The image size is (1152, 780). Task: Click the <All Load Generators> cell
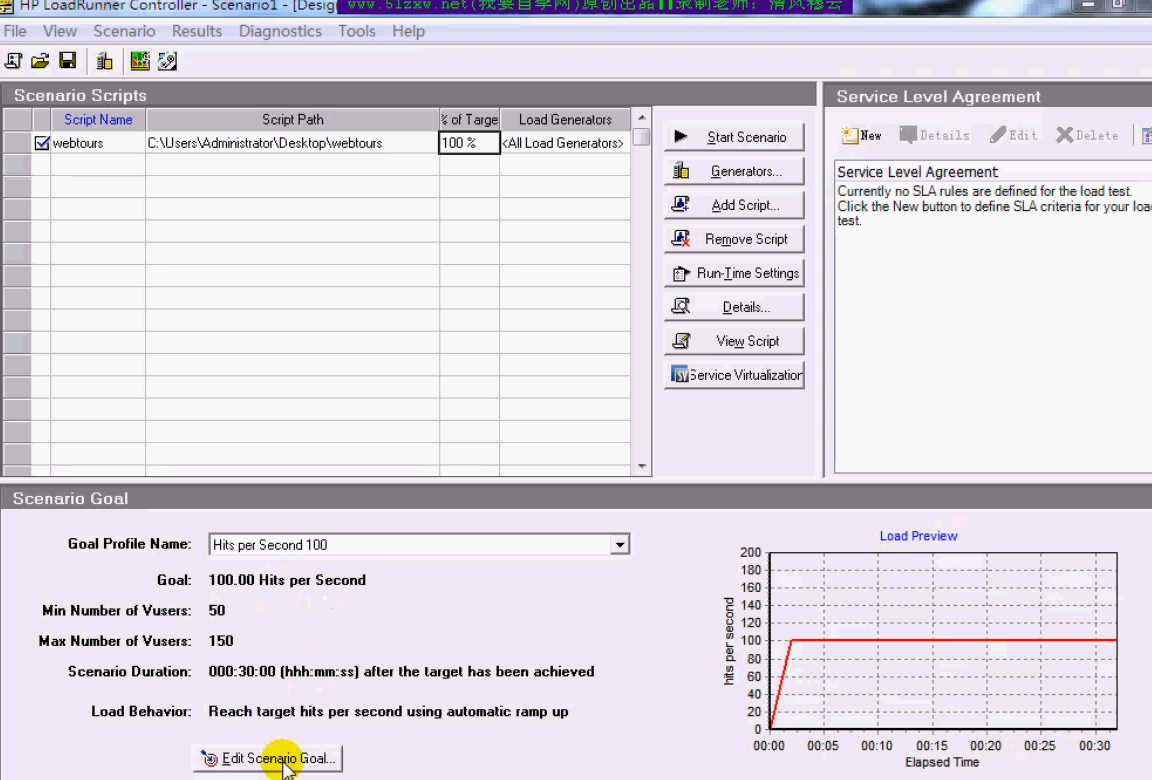(565, 143)
